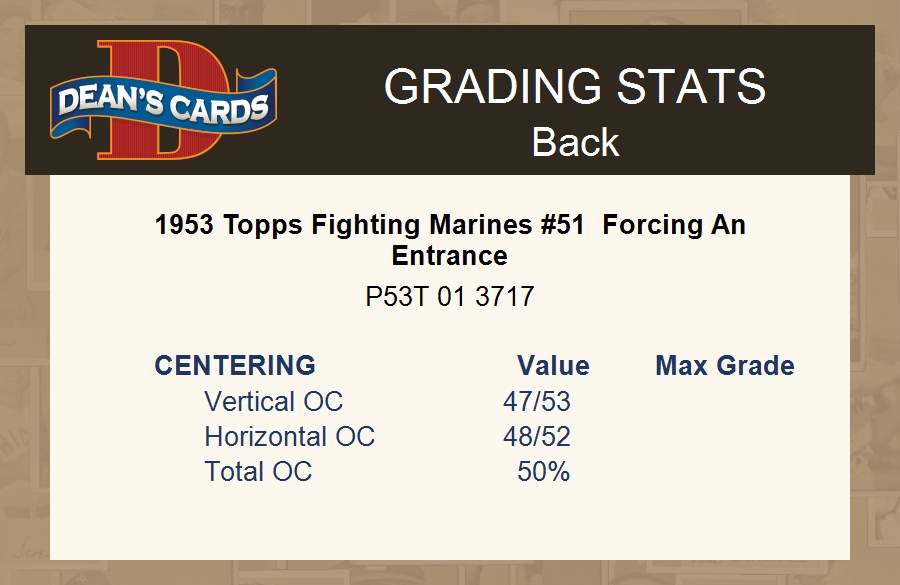900x585 pixels.
Task: Select the Back subtitle under the header
Action: pos(575,142)
